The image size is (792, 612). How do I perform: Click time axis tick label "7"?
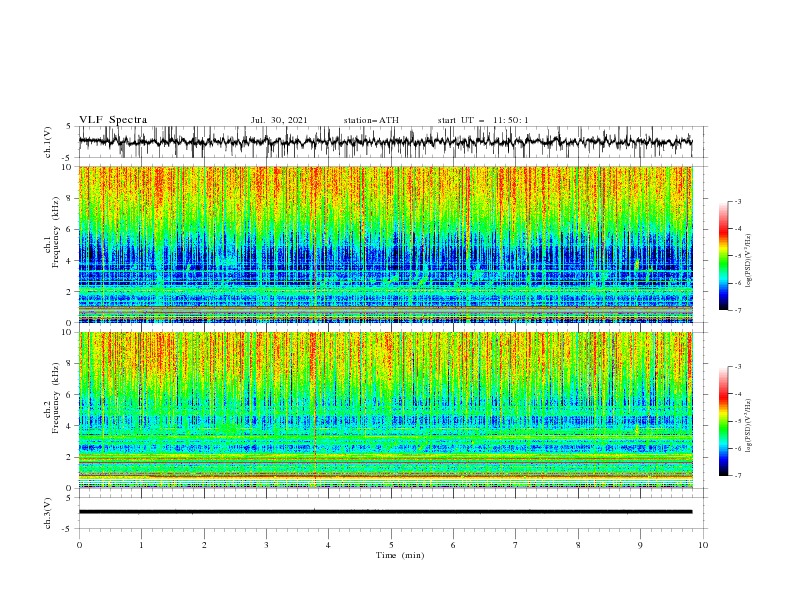[516, 545]
